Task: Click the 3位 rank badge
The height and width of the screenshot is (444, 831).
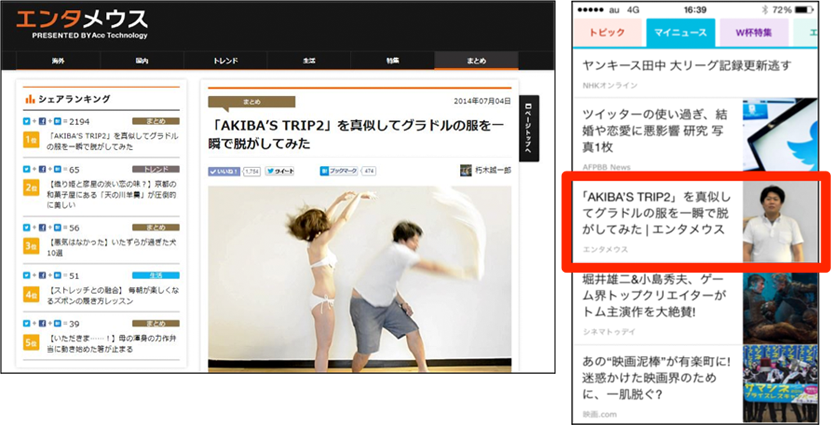Action: pyautogui.click(x=31, y=246)
